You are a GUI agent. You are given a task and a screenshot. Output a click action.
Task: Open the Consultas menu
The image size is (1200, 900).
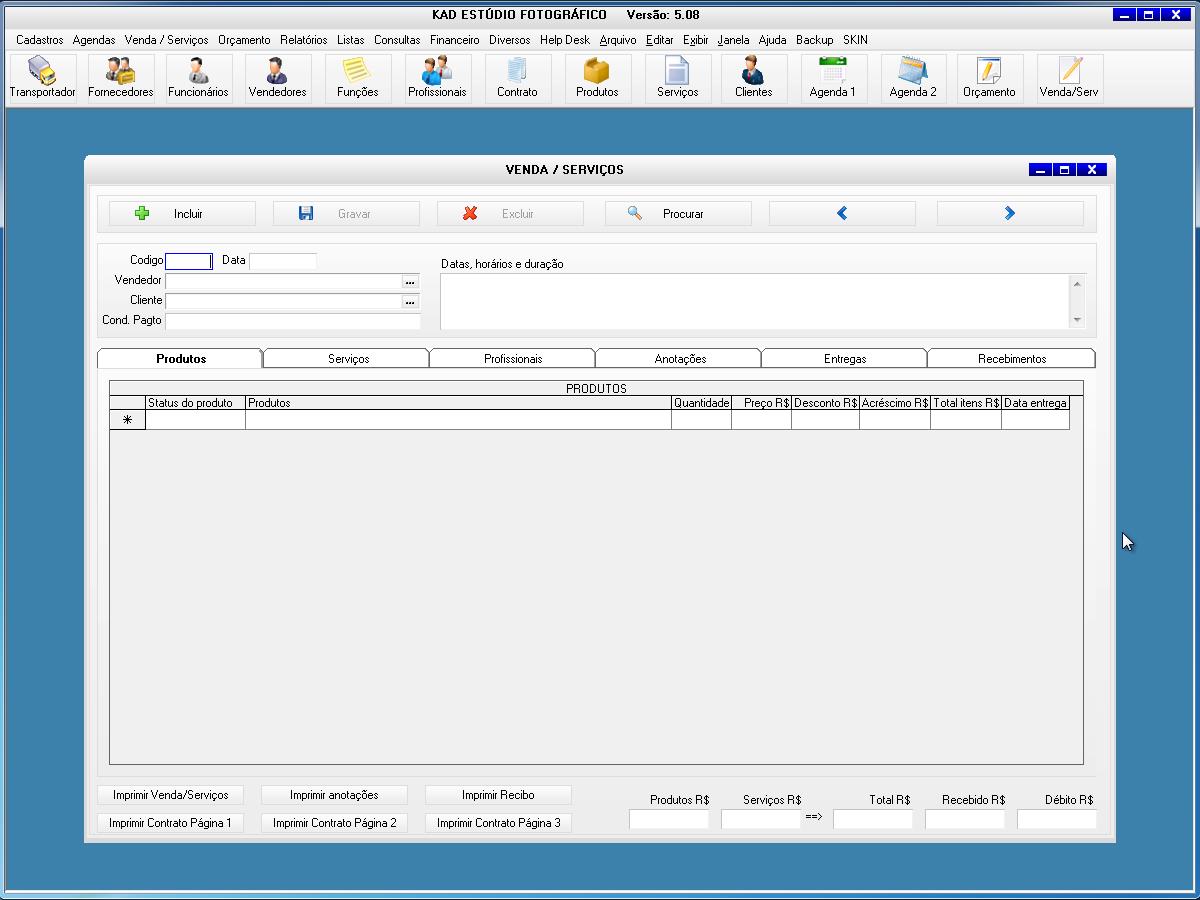click(397, 40)
